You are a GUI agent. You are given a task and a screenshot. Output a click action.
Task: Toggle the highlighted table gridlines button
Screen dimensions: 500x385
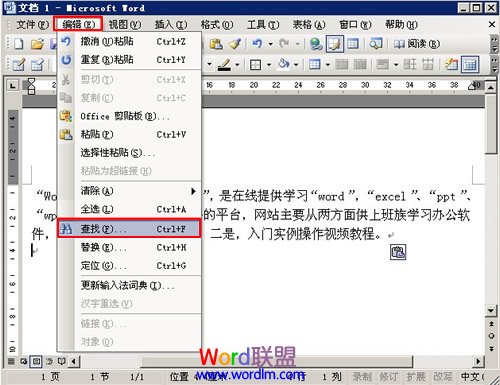pos(470,65)
